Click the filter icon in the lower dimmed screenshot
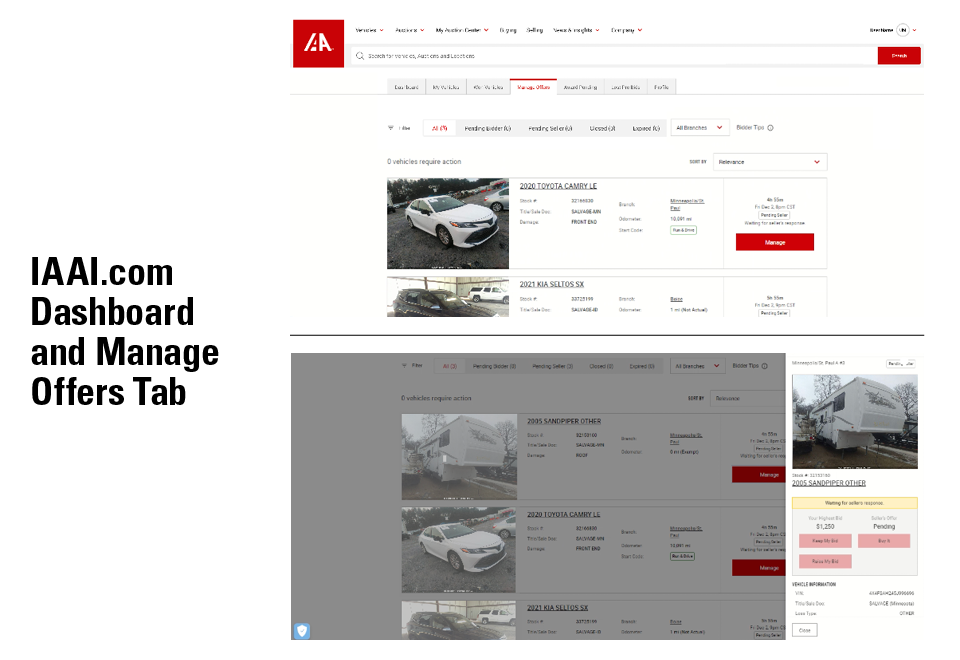The image size is (960, 660). pyautogui.click(x=404, y=366)
